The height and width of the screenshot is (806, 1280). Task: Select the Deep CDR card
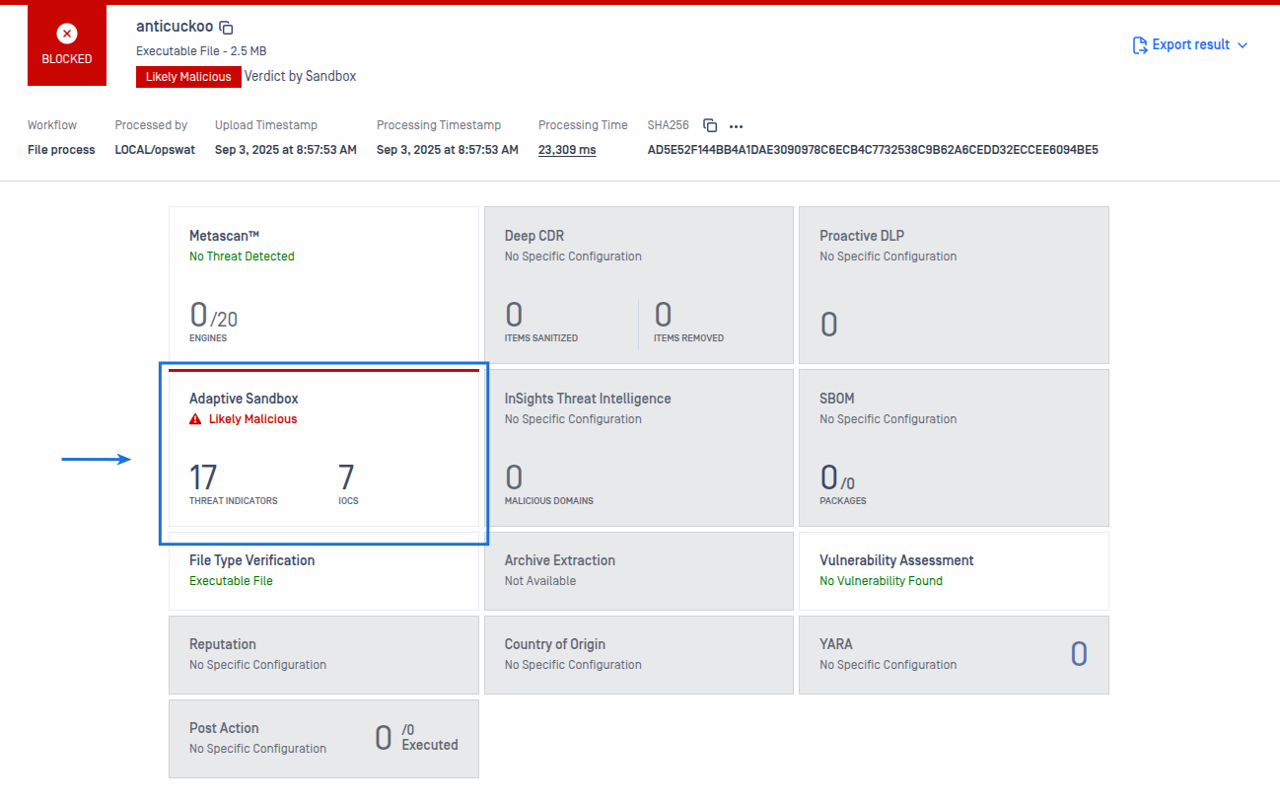[638, 285]
